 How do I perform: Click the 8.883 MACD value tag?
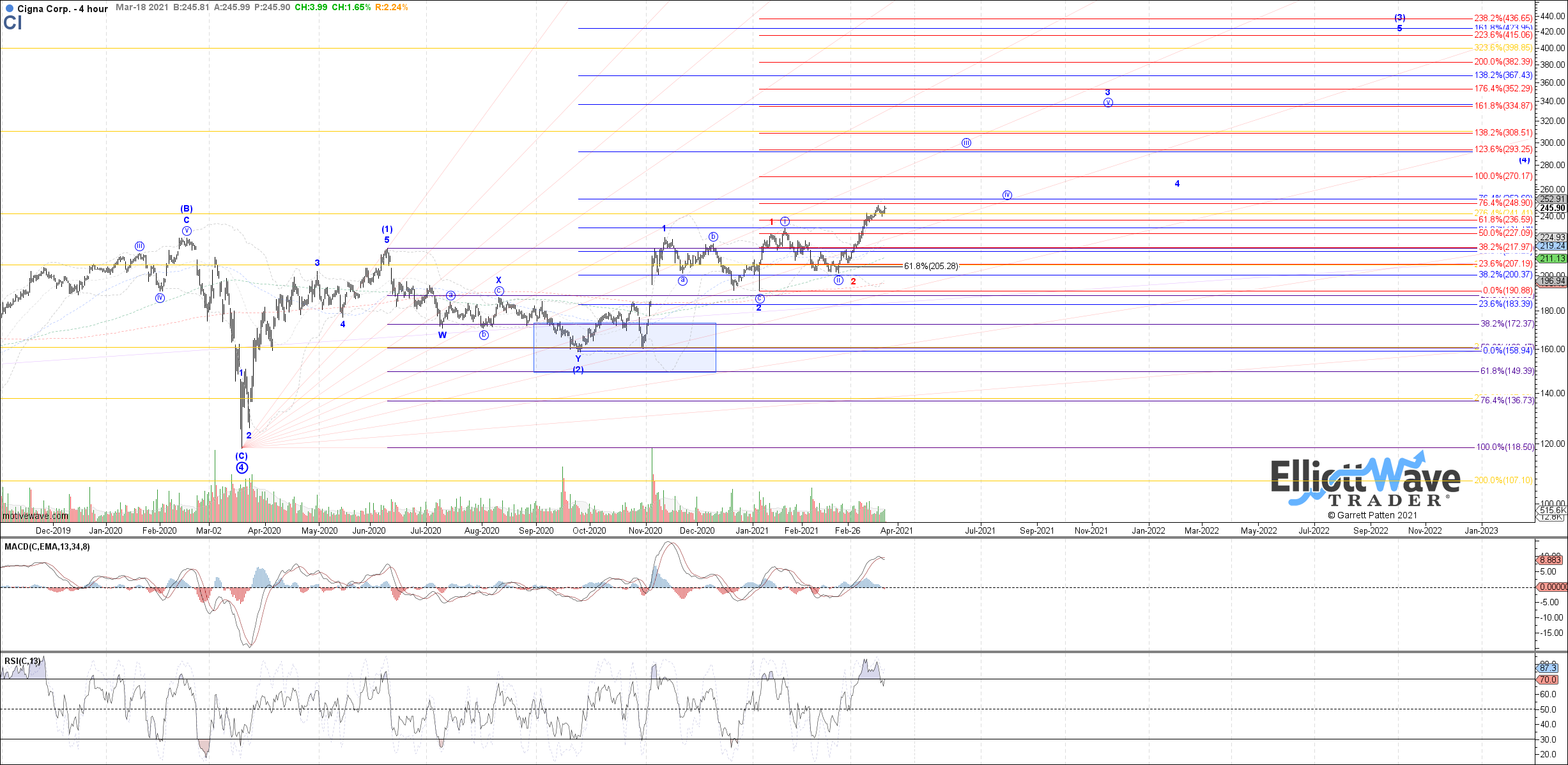(x=1551, y=560)
